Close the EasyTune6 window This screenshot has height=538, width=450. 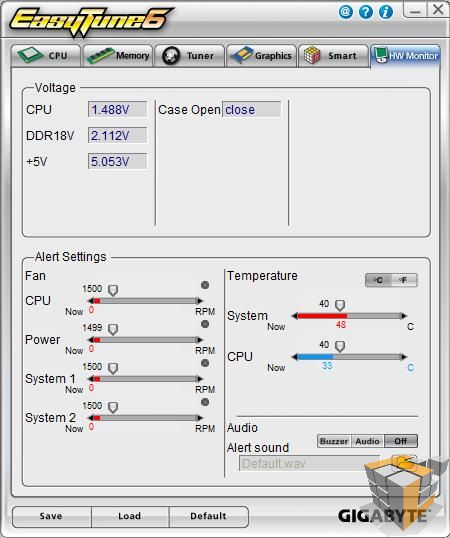tap(438, 10)
